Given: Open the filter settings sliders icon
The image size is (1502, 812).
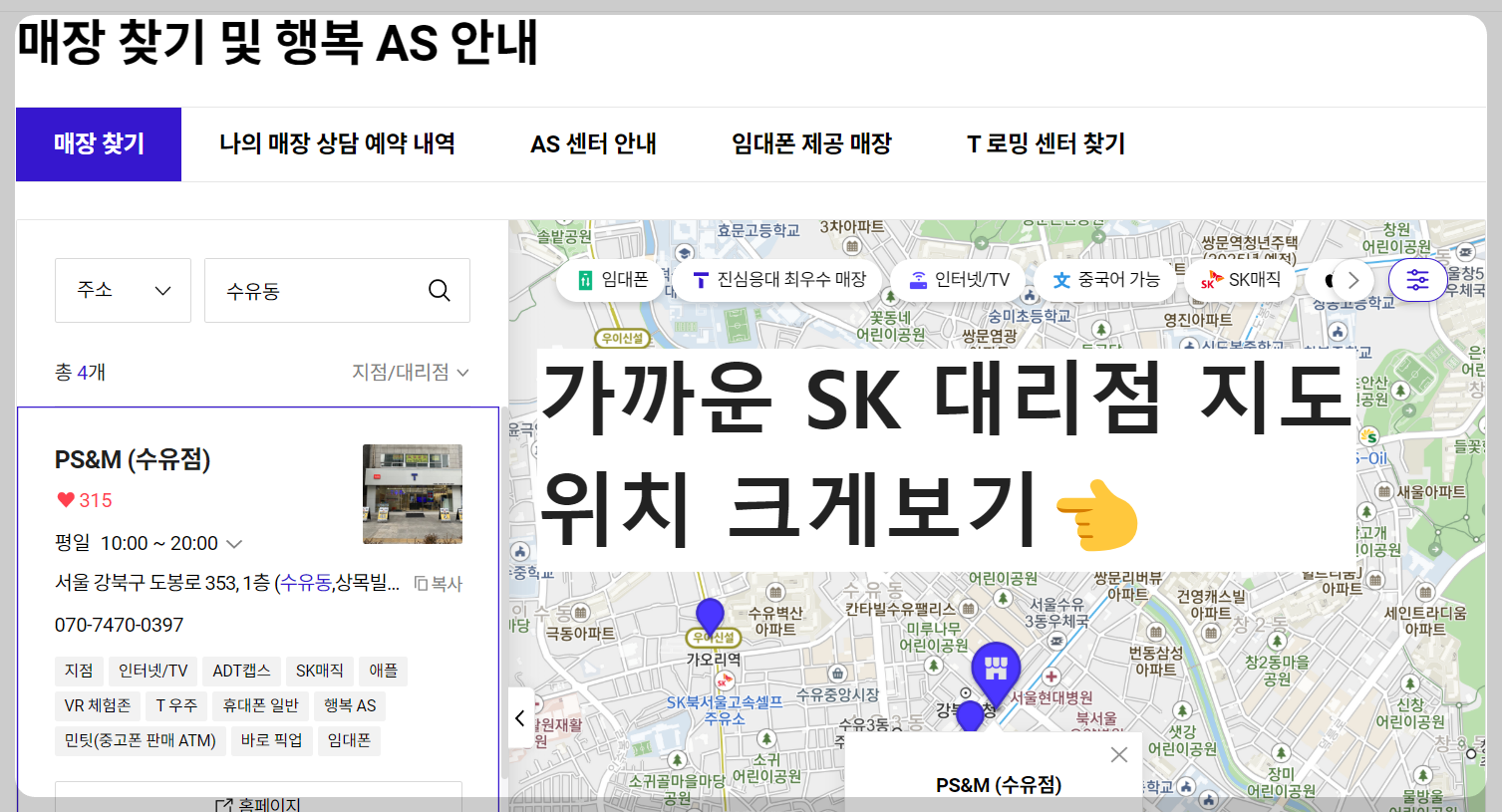Looking at the screenshot, I should [x=1417, y=280].
